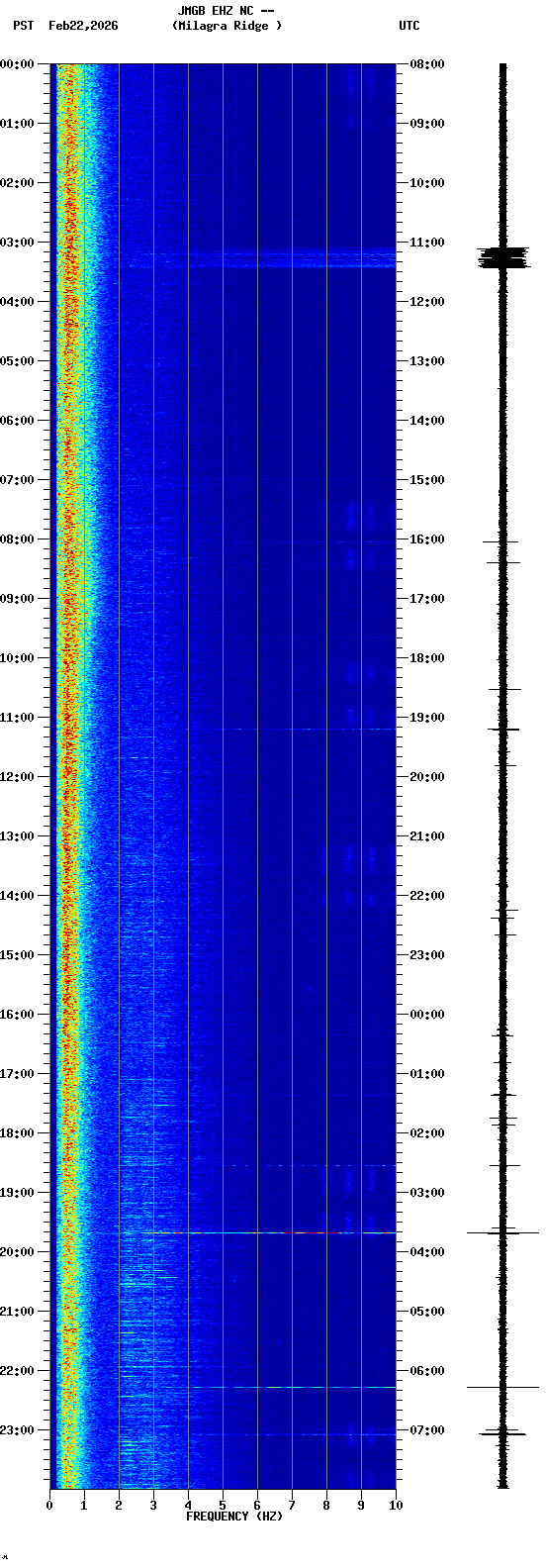Click the "UTC" timezone header label
The height and width of the screenshot is (1568, 546).
(x=409, y=26)
